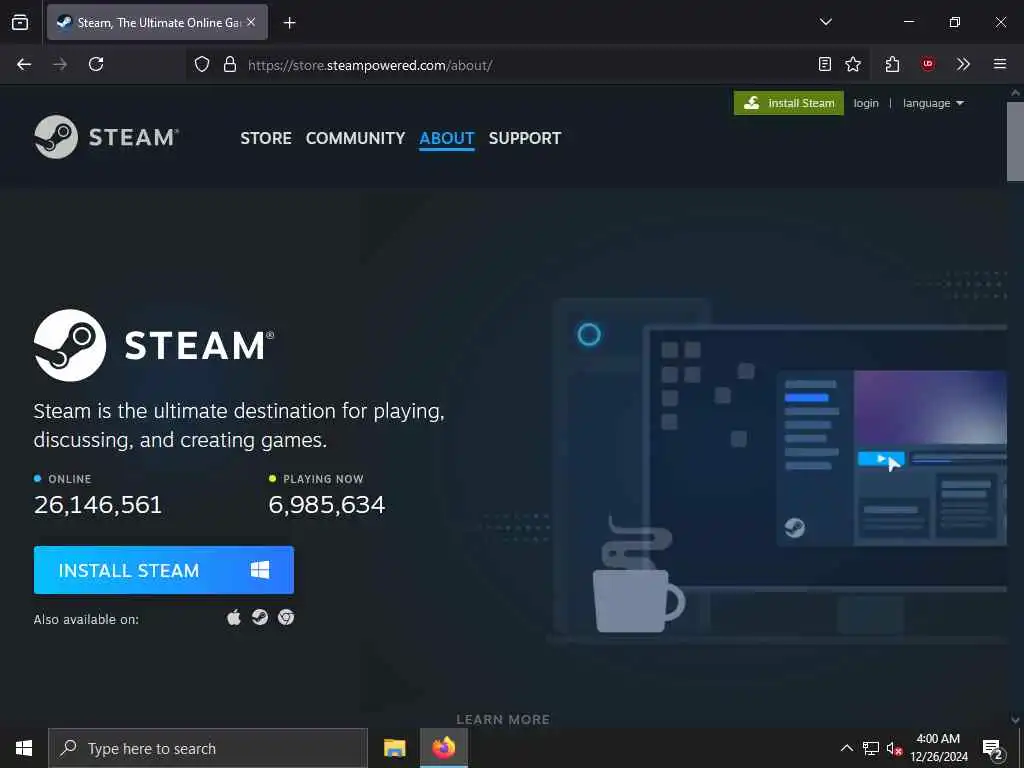
Task: Open the Firefox View icon
Action: [20, 22]
